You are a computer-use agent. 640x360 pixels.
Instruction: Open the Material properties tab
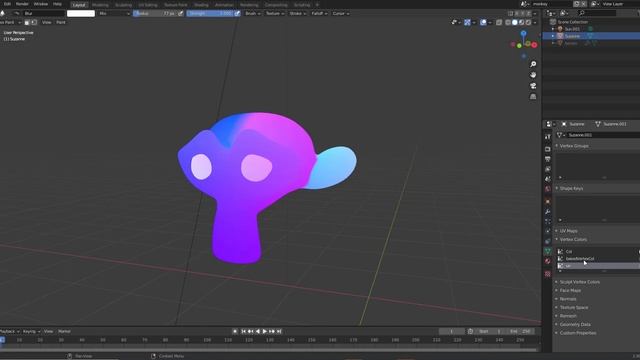548,262
